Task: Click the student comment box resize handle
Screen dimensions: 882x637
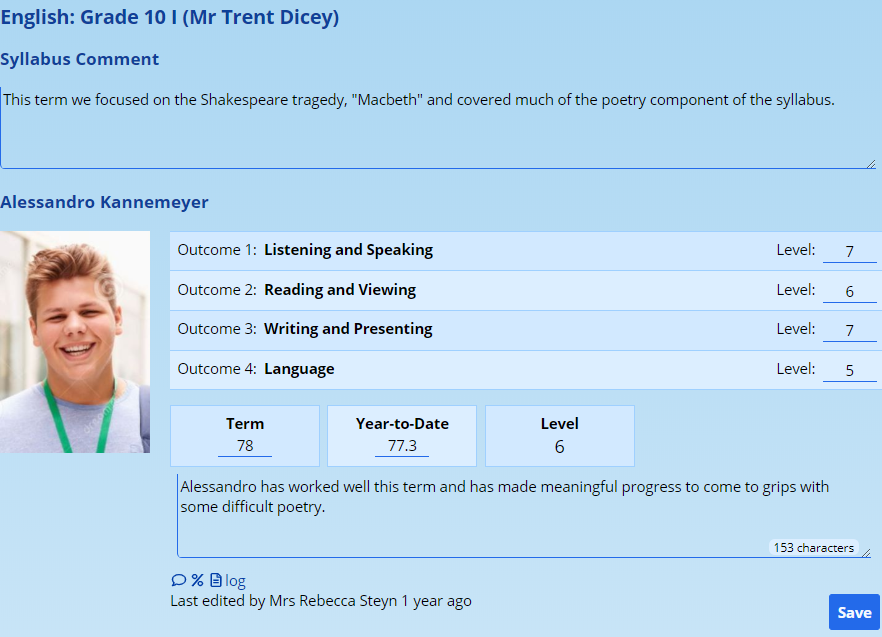Action: tap(866, 552)
